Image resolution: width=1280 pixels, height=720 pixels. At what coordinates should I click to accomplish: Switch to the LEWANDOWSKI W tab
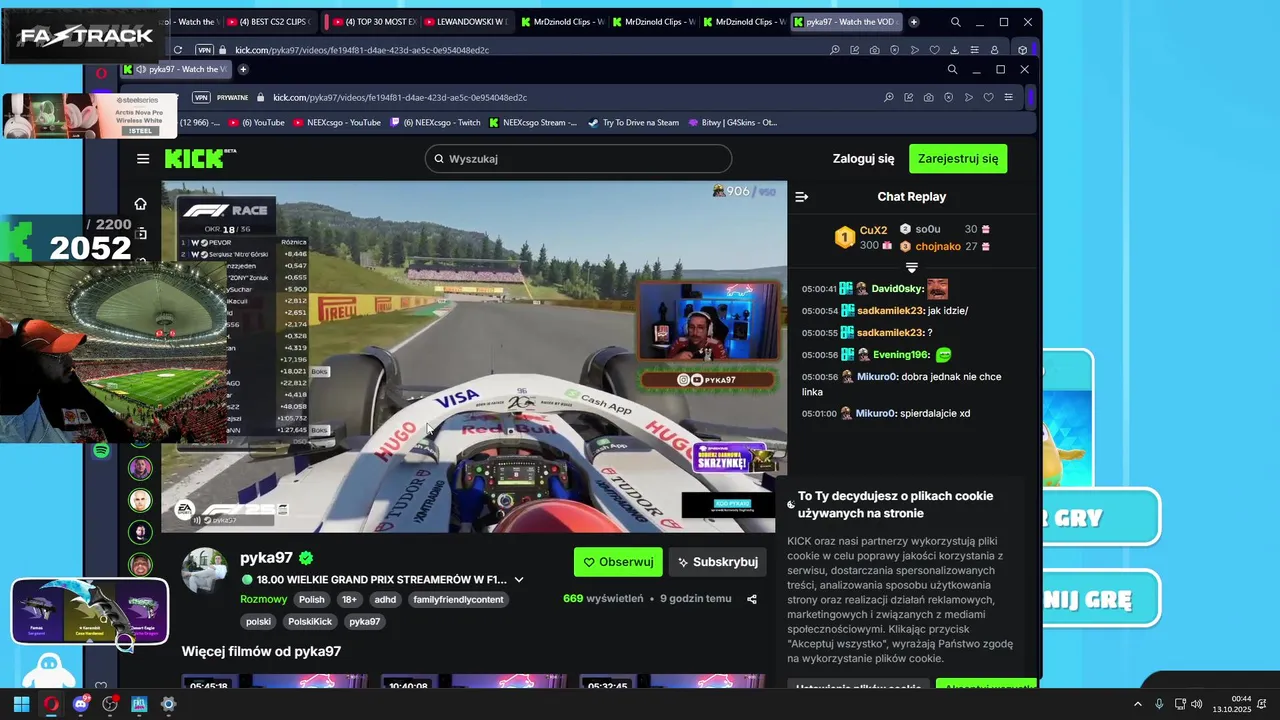tap(465, 21)
